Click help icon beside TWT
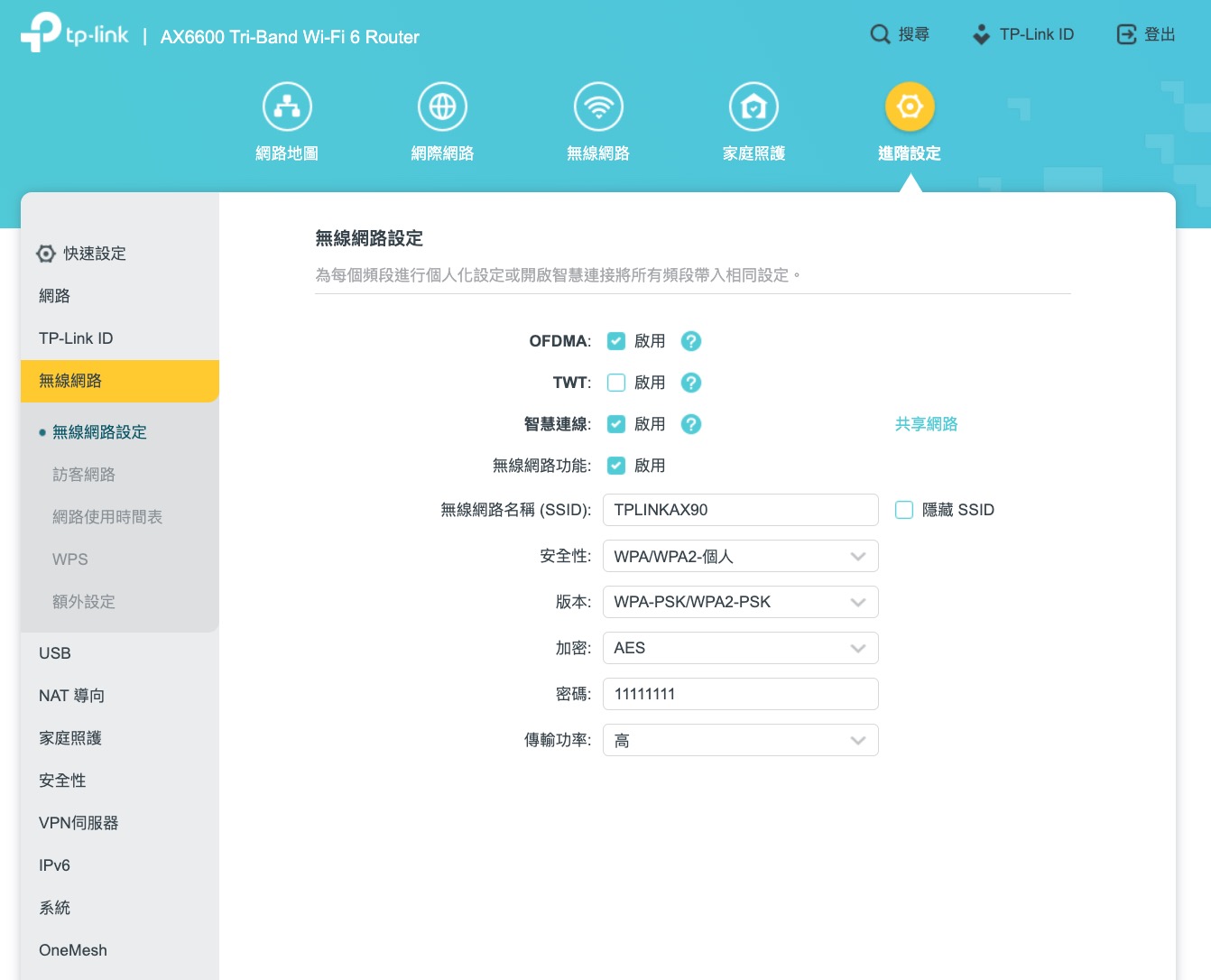This screenshot has height=980, width=1211. tap(691, 383)
